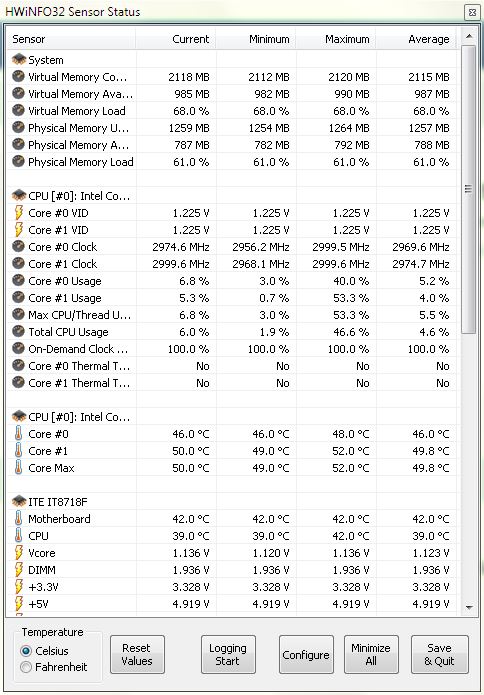484x695 pixels.
Task: Click the ITE IT8718F chip icon
Action: 19,502
